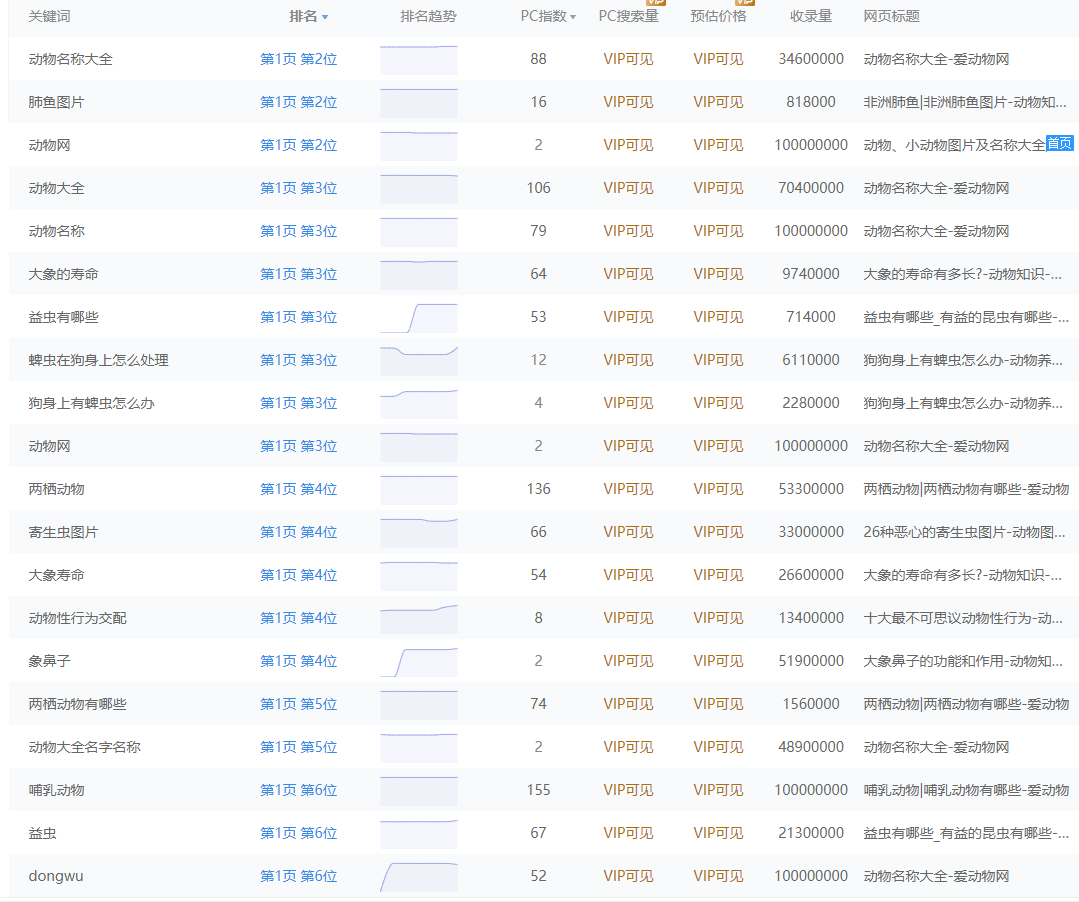
Task: Open the keyword 动物名称大全
Action: point(70,59)
